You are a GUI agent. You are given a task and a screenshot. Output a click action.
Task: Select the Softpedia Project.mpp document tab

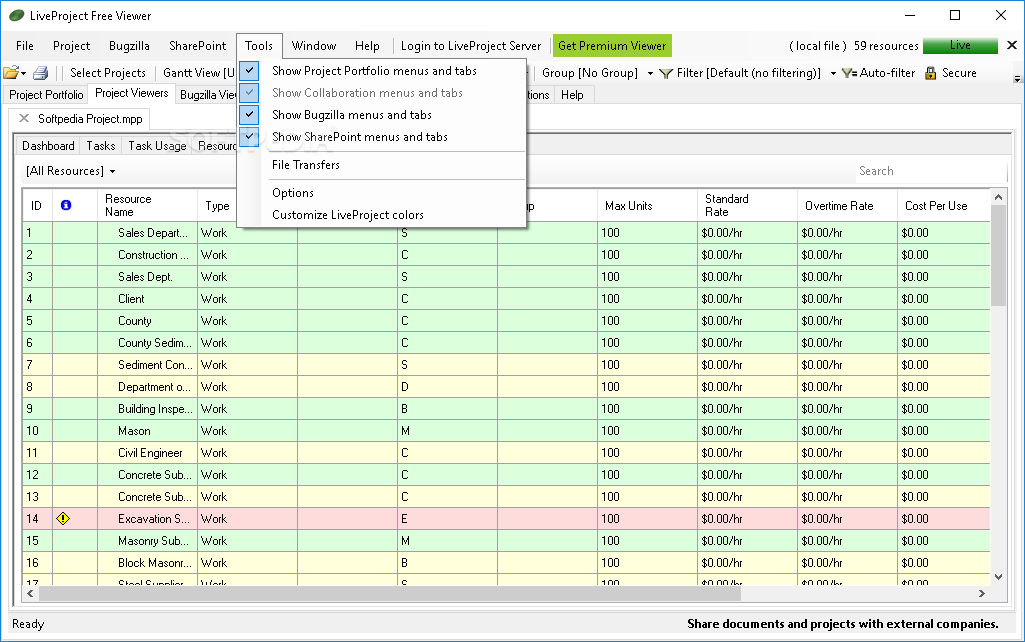click(90, 119)
